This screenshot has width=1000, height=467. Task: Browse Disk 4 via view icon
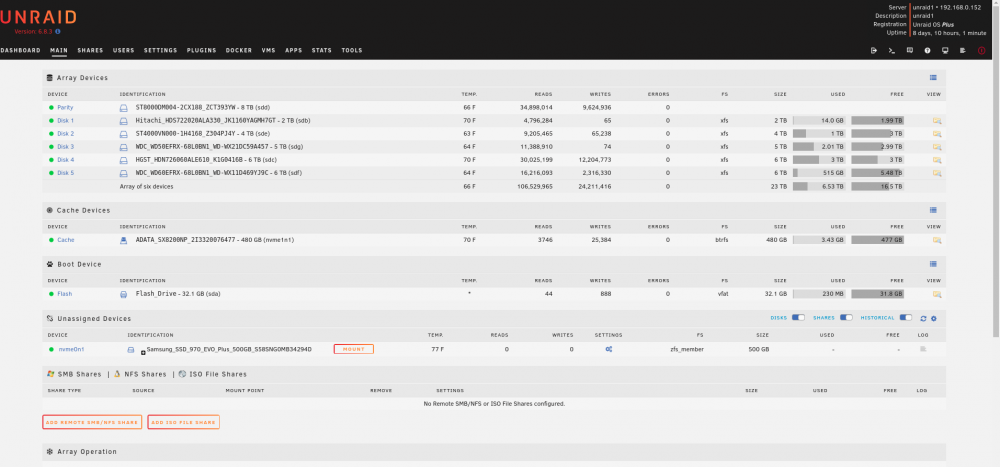(937, 160)
